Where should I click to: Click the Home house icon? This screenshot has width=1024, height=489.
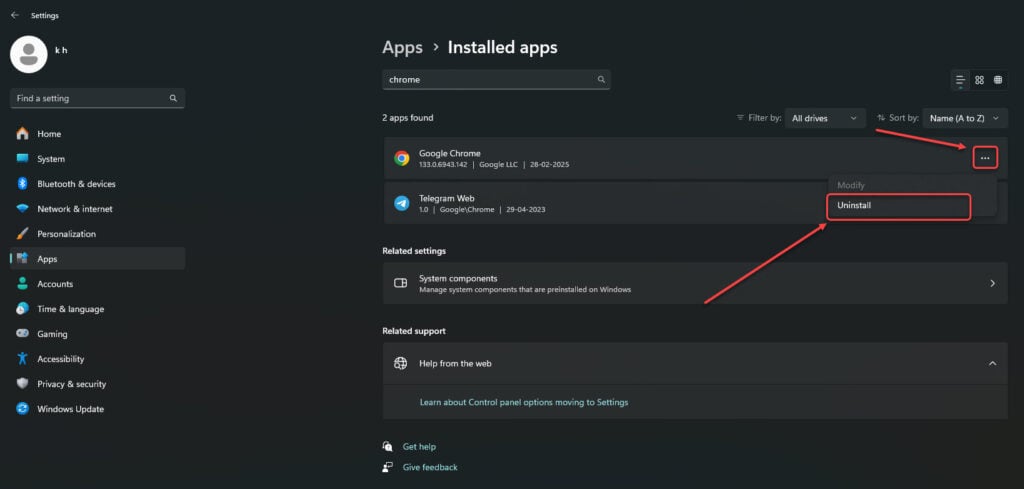point(23,133)
